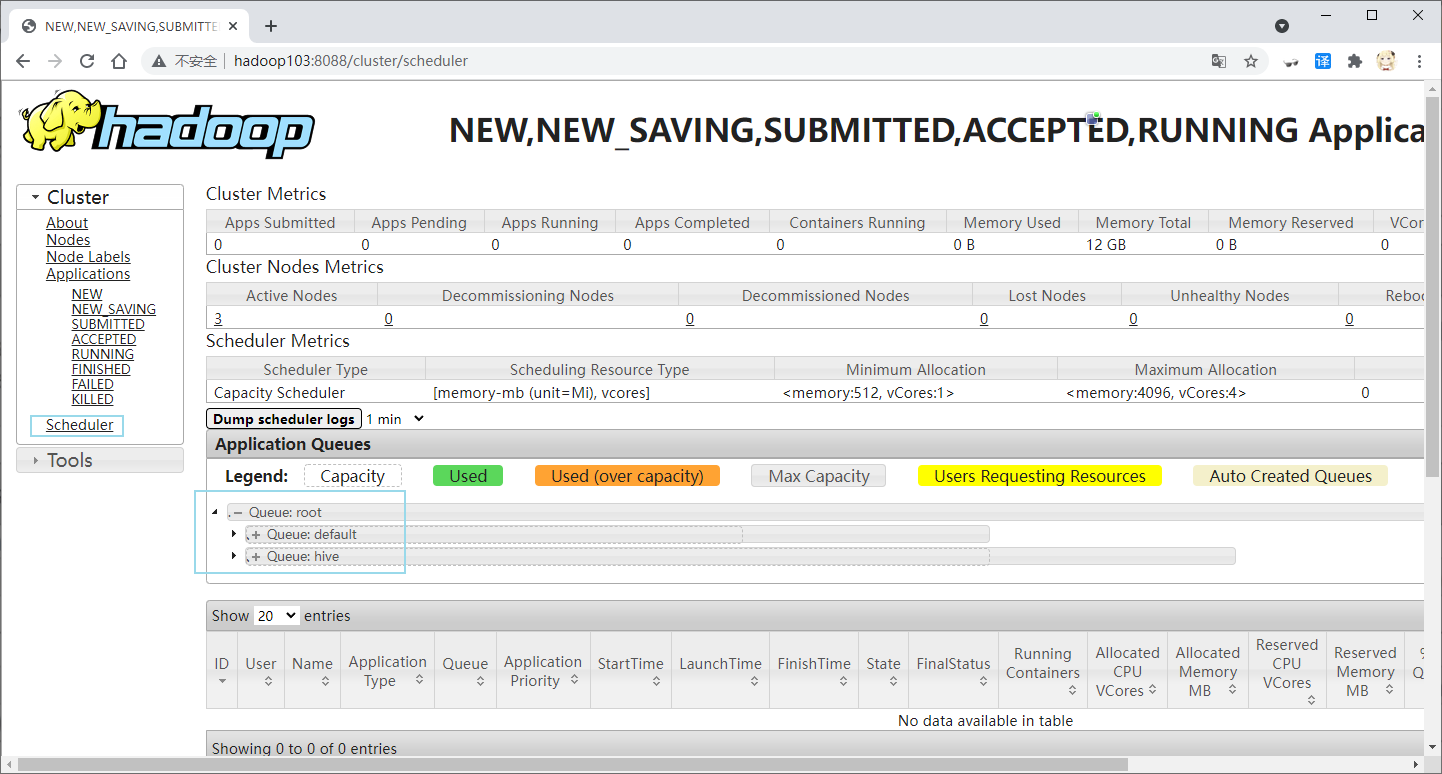Click the translate page icon

pyautogui.click(x=1219, y=61)
